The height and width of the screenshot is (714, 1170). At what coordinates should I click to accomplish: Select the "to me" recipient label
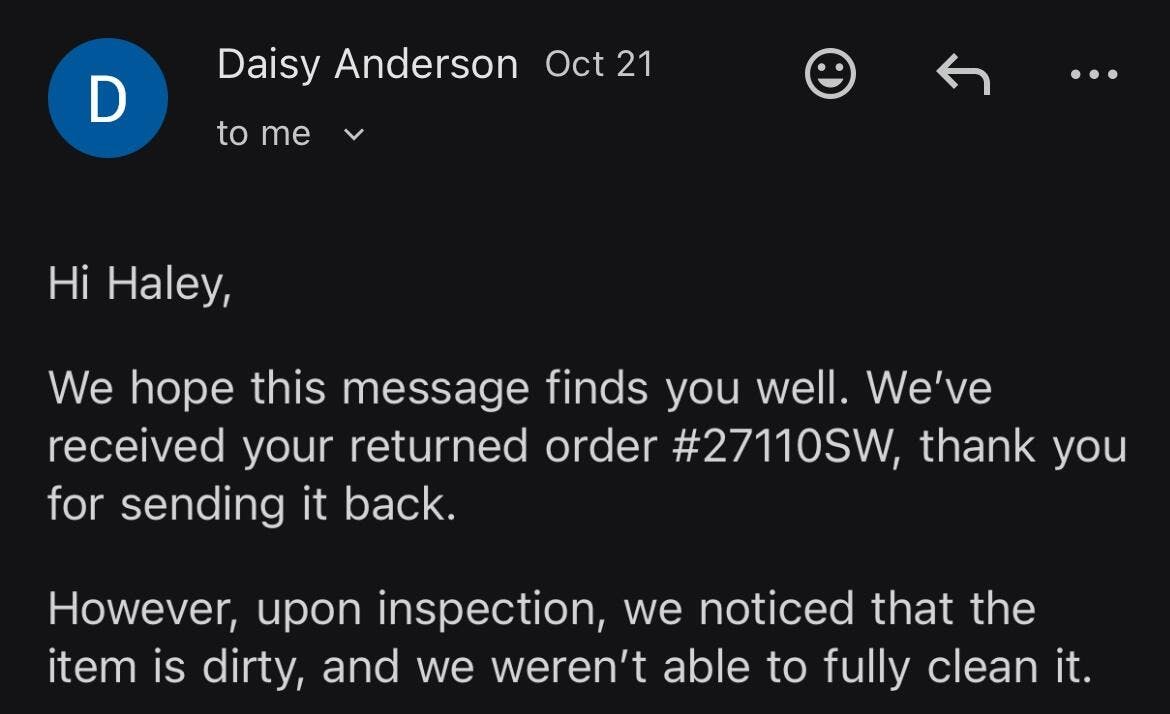point(263,134)
